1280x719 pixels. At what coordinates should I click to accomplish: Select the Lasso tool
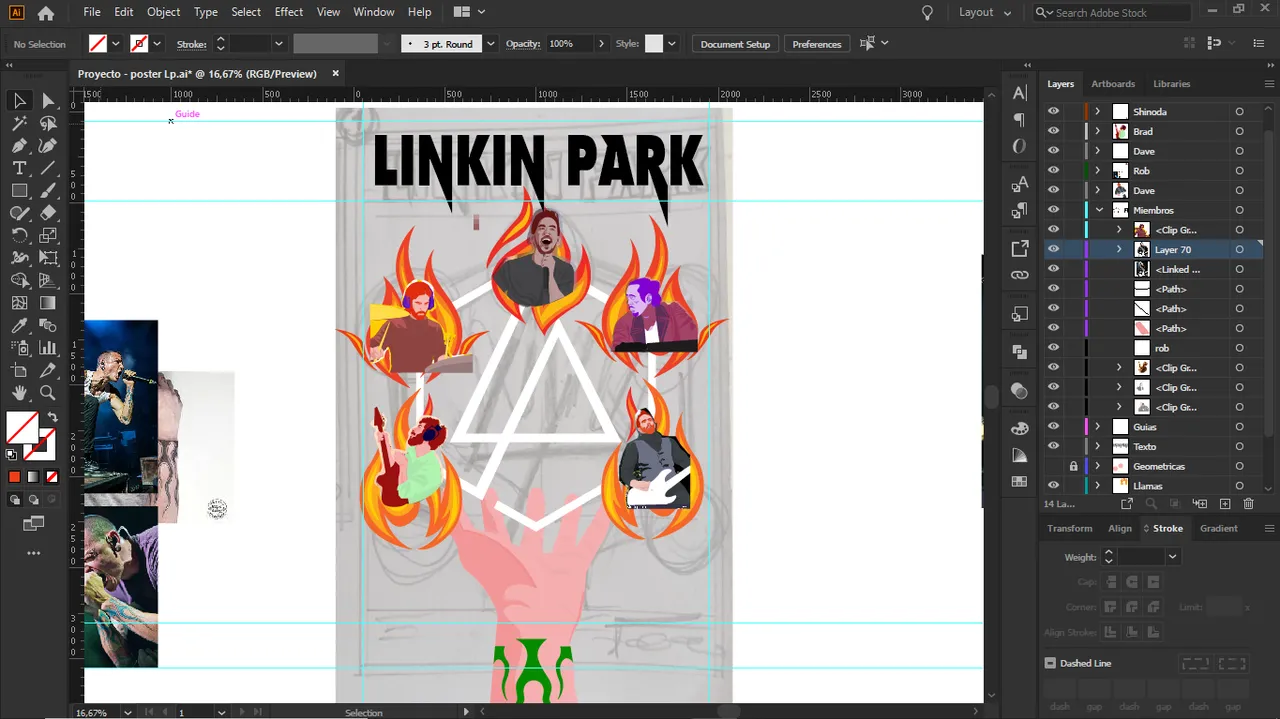click(x=48, y=124)
